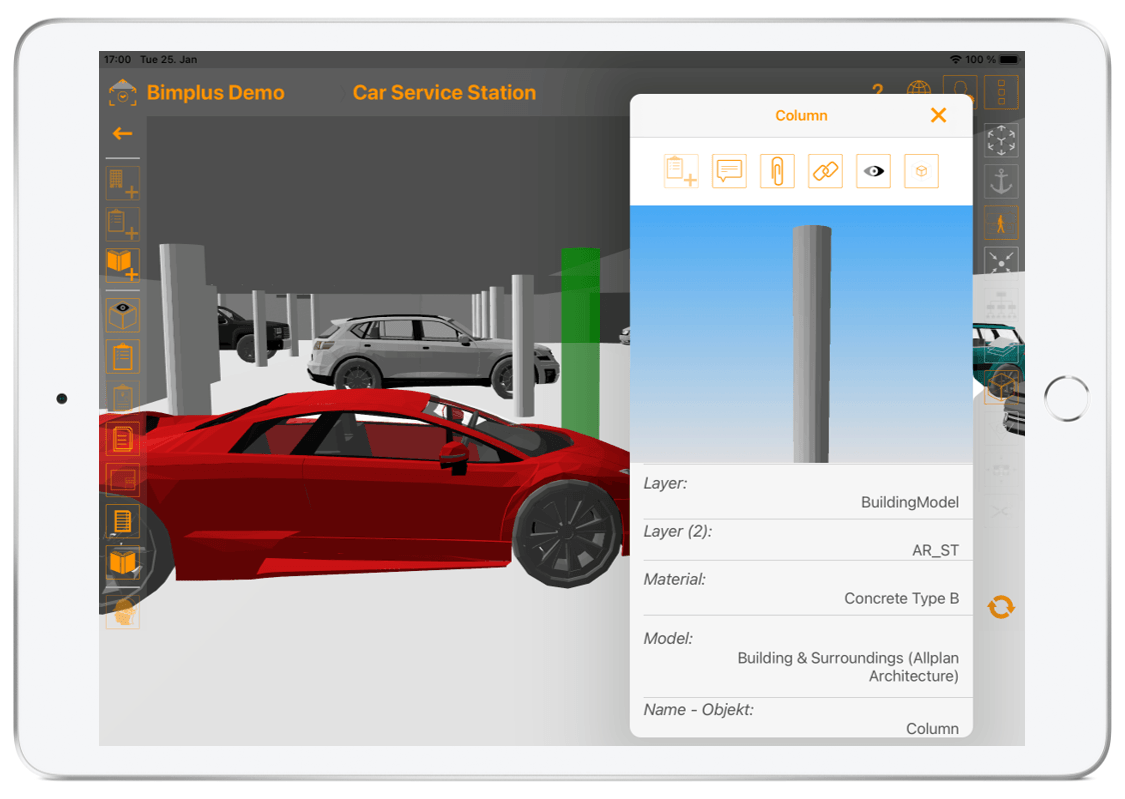This screenshot has height=799, width=1125.
Task: Open the Bimplus Demo project home icon
Action: tap(123, 93)
